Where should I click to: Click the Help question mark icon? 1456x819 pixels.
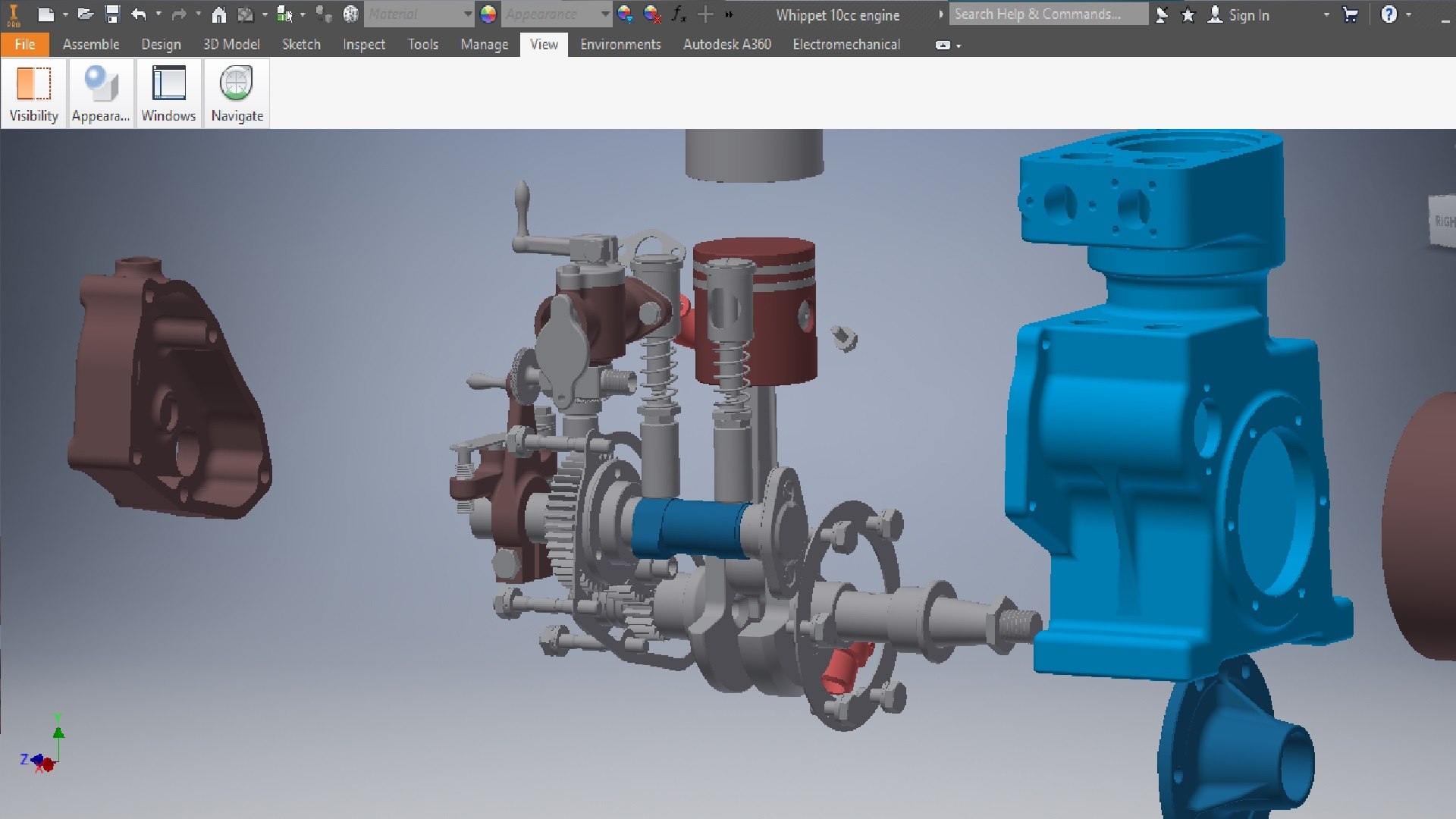[x=1389, y=14]
